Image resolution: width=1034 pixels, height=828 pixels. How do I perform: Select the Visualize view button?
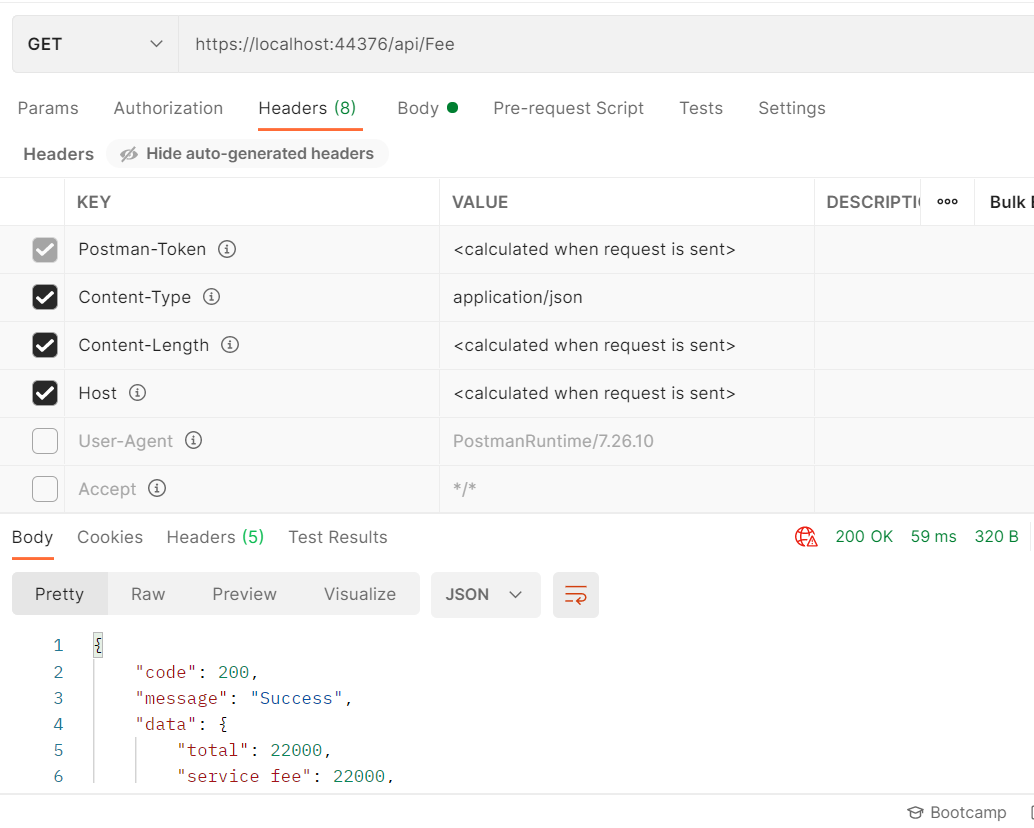pos(359,594)
